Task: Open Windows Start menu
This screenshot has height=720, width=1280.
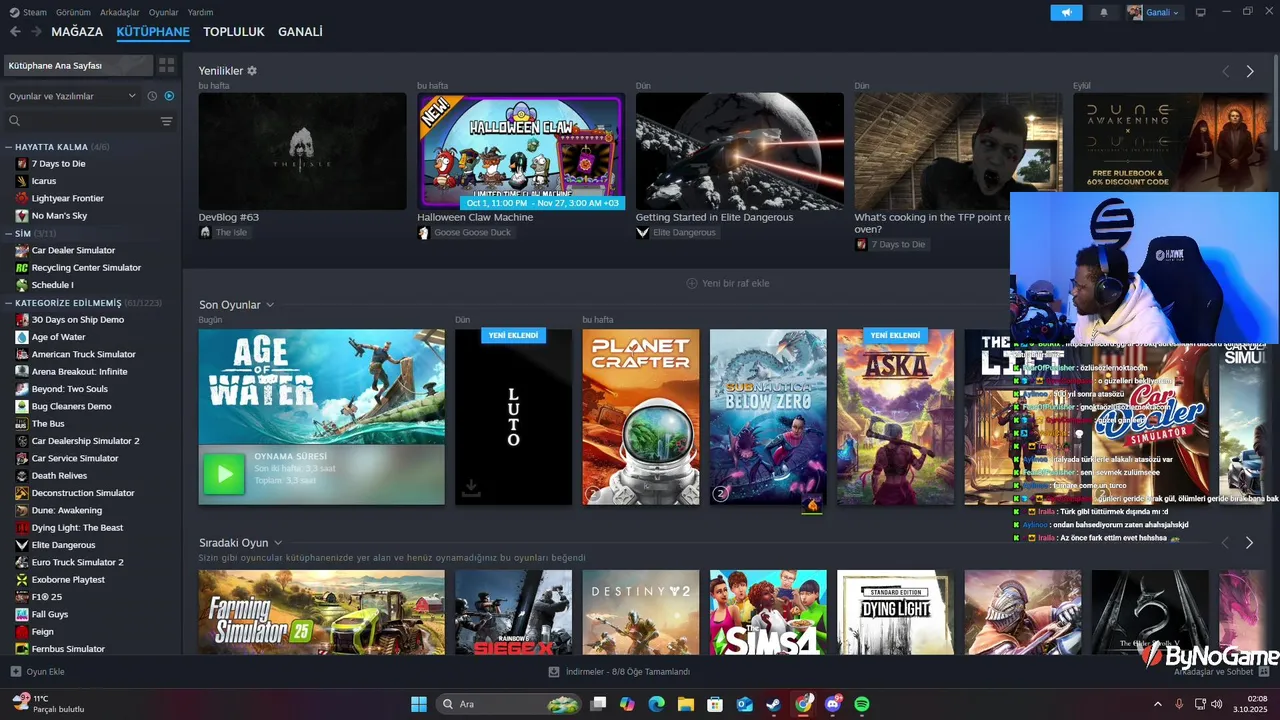Action: (x=419, y=704)
